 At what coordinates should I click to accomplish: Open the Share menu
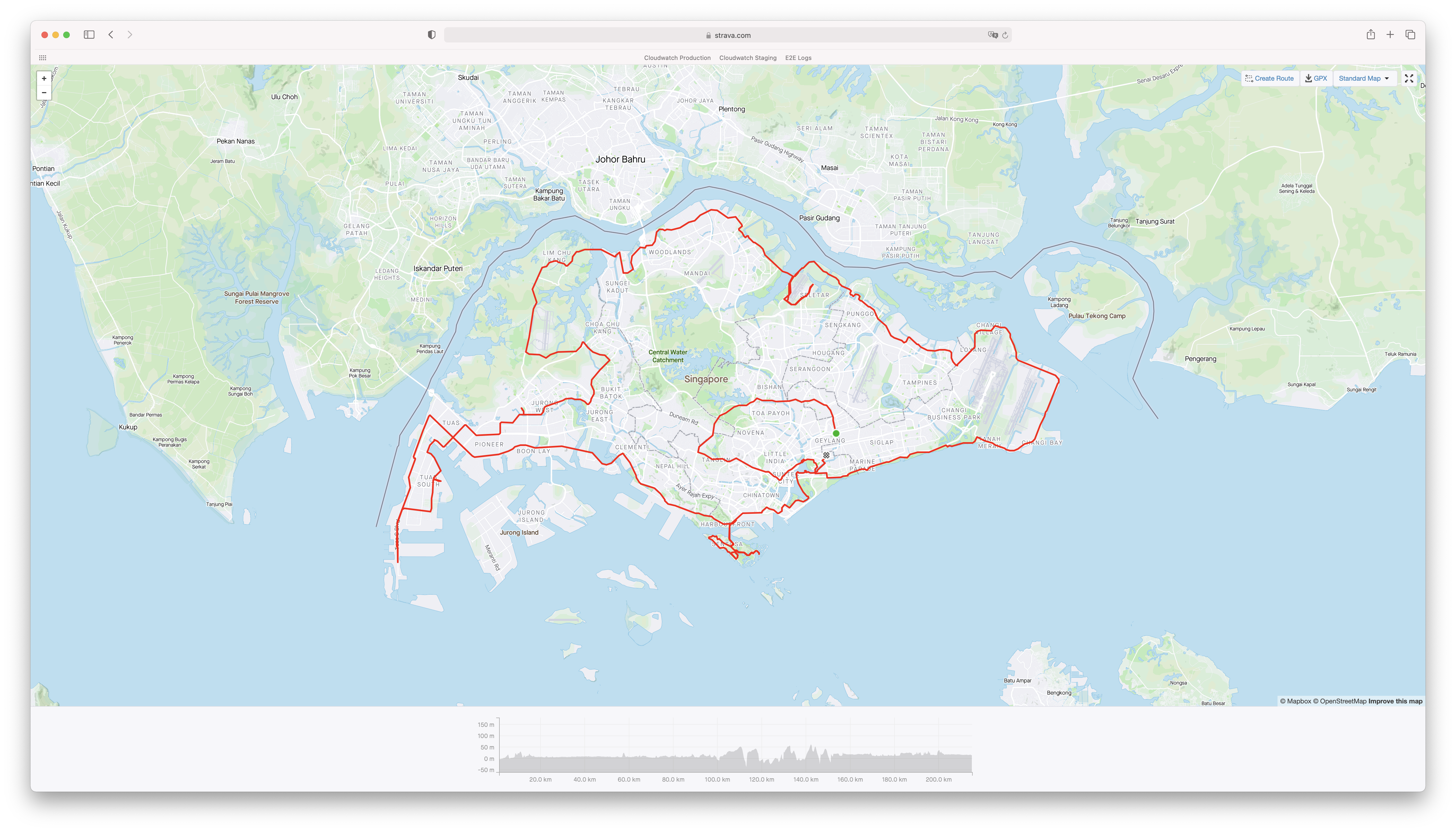1370,35
